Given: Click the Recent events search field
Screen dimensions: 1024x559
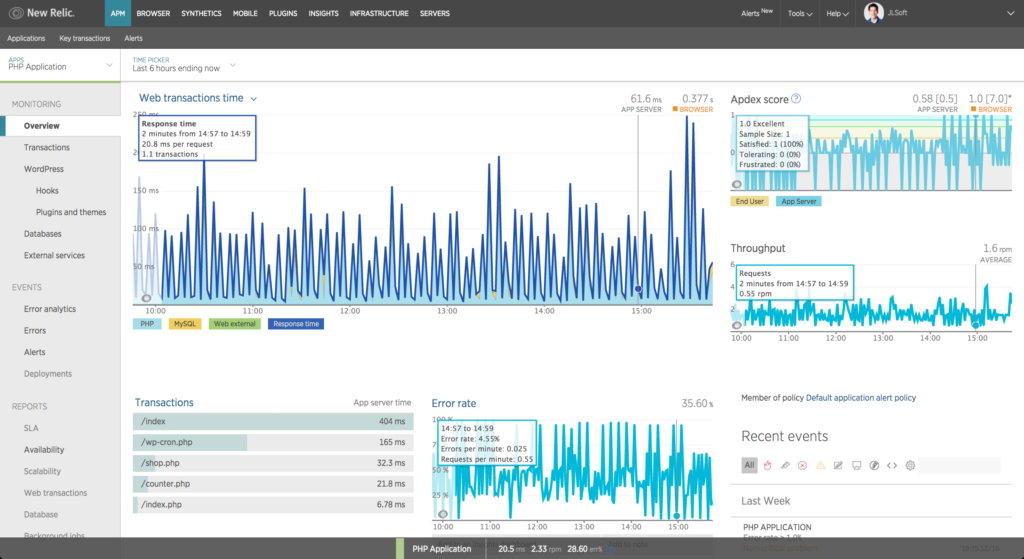Looking at the screenshot, I should pos(959,465).
